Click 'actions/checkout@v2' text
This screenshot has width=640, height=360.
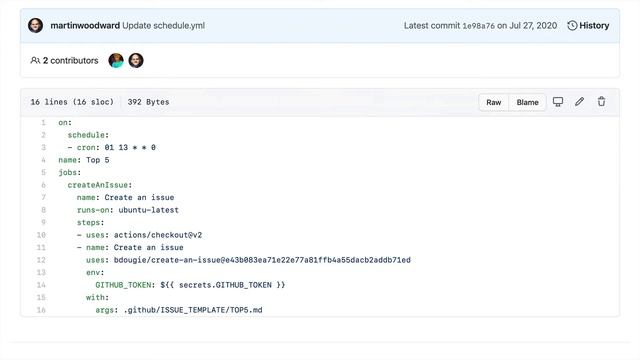(x=158, y=235)
